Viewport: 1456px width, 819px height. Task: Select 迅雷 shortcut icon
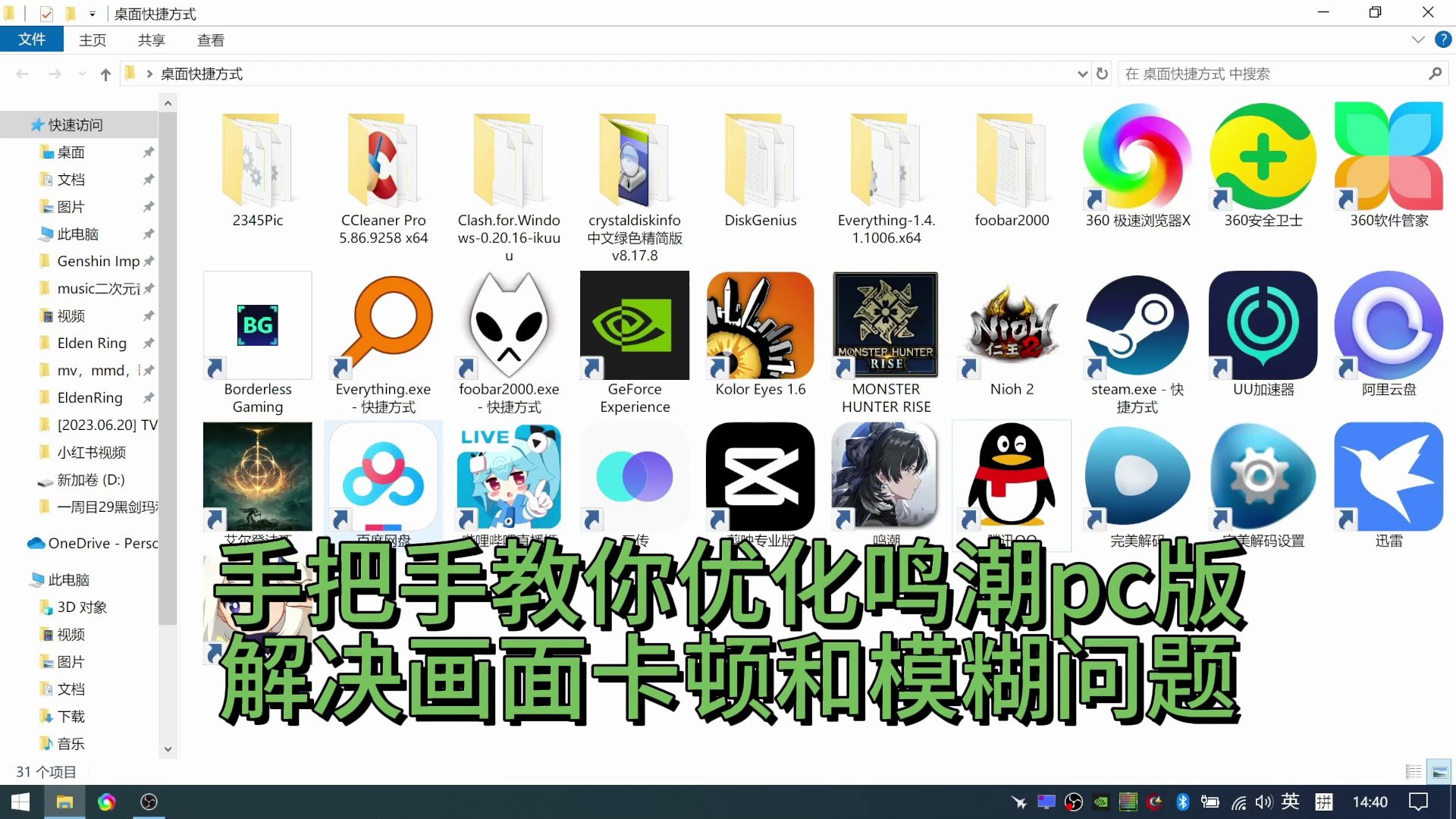pyautogui.click(x=1389, y=476)
